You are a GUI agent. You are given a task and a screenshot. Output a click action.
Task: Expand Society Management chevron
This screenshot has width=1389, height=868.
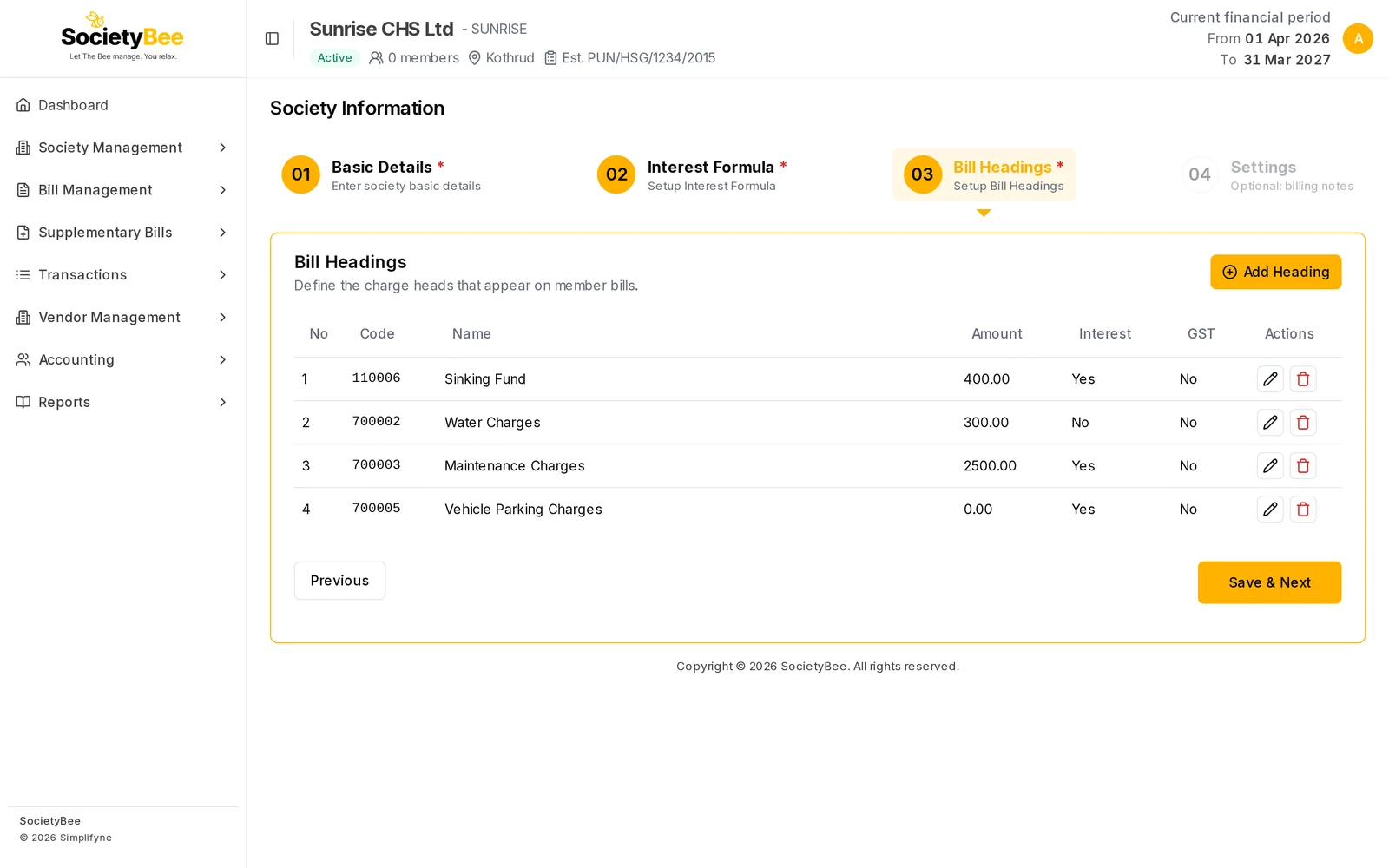click(x=223, y=148)
